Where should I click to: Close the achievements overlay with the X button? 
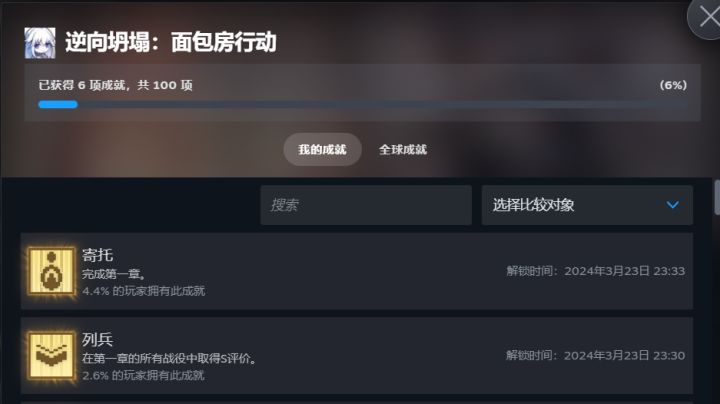point(708,17)
